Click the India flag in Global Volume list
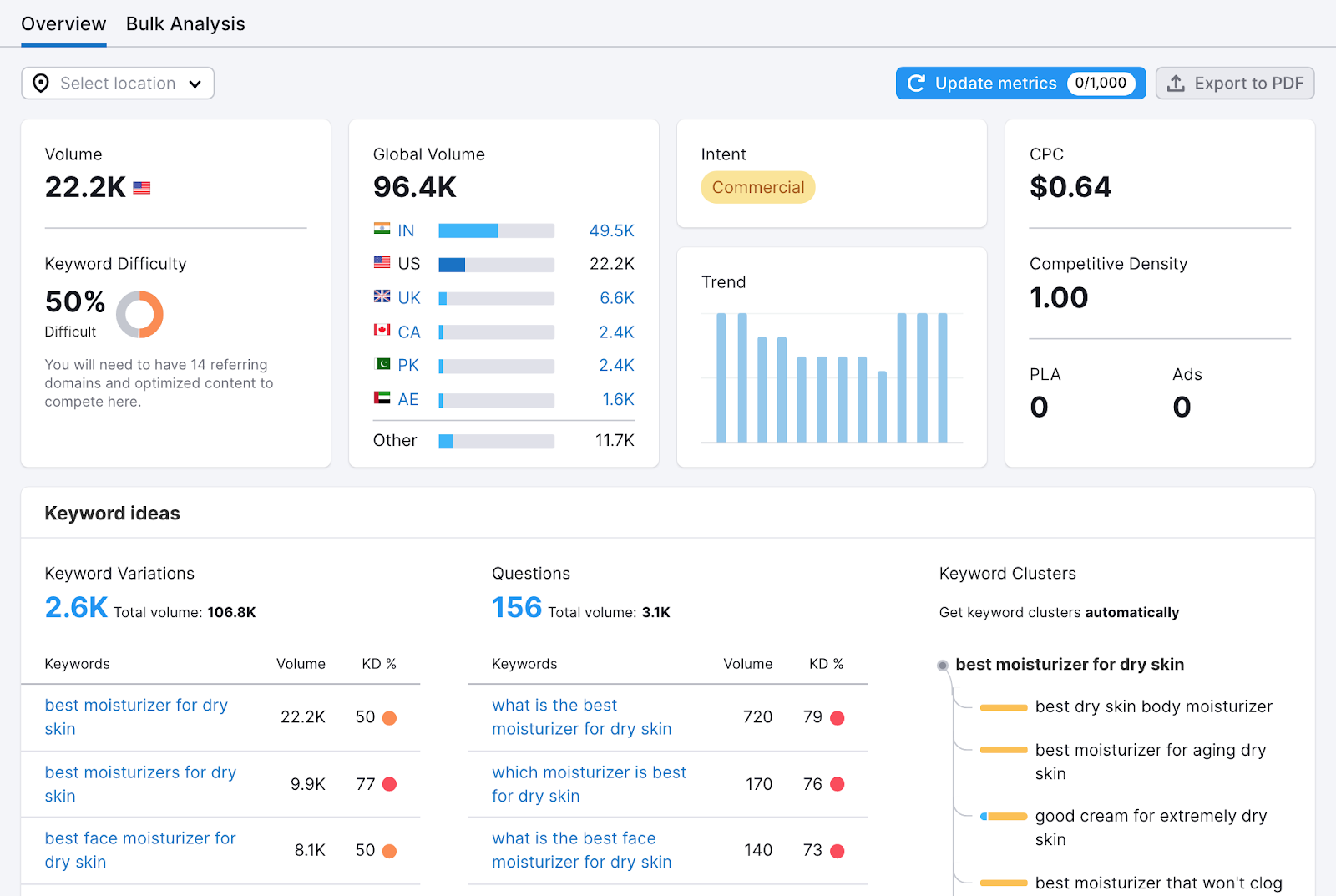 pyautogui.click(x=382, y=230)
